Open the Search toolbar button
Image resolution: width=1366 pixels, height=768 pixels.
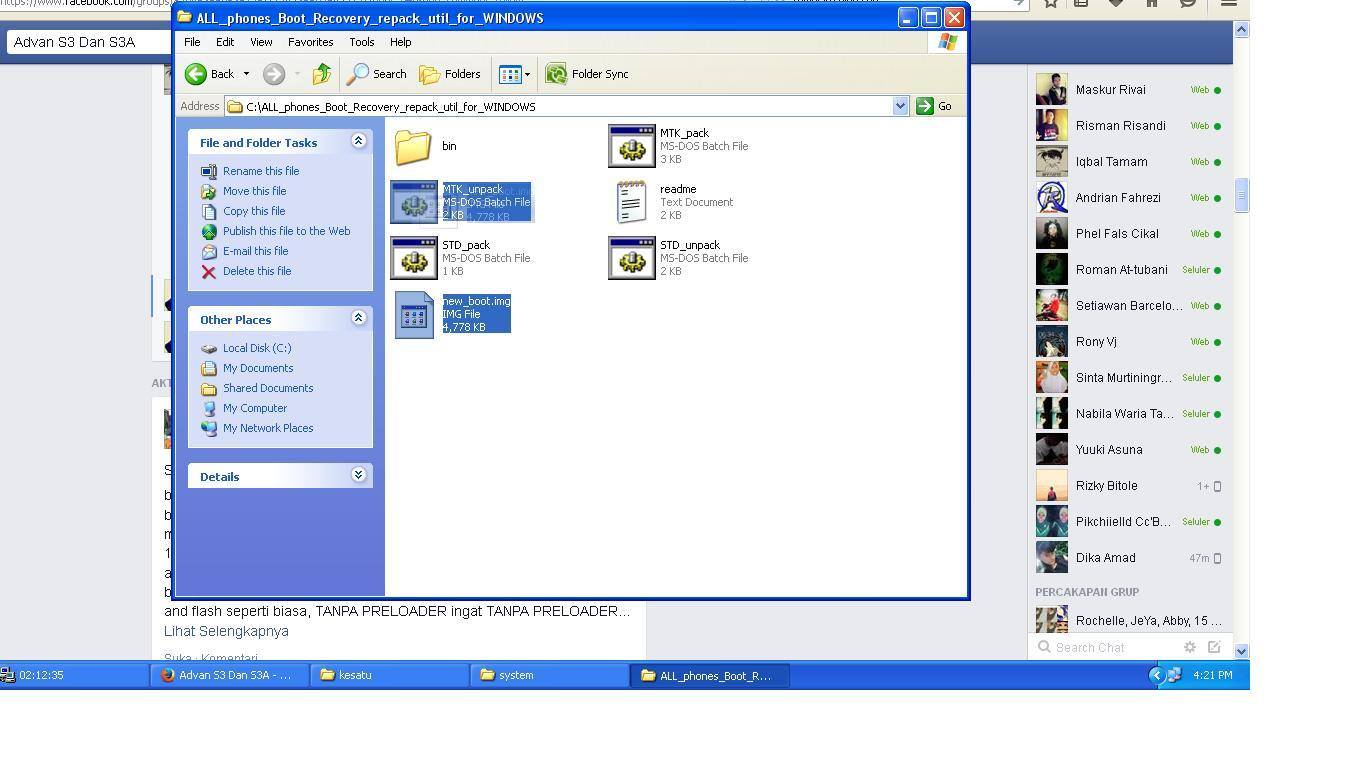(x=377, y=74)
